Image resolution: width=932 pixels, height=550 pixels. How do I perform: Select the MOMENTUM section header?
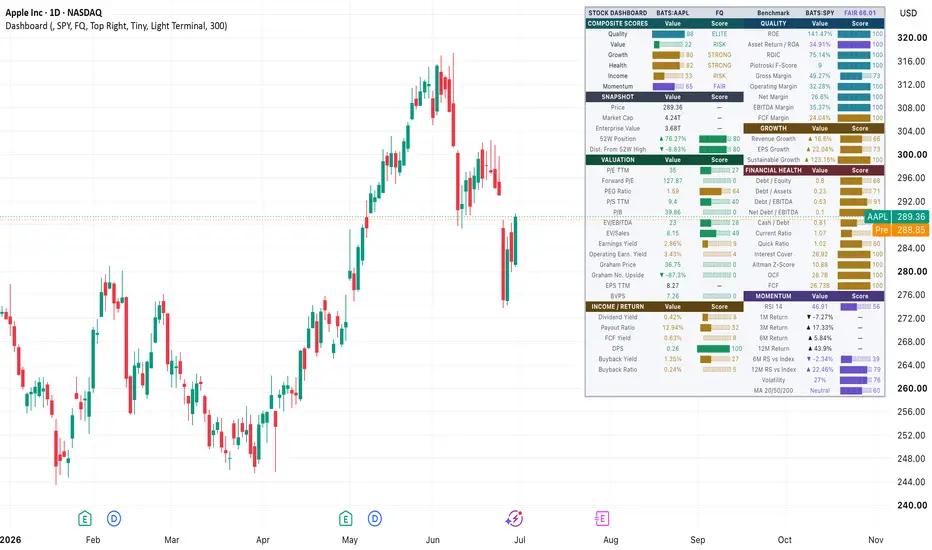pos(773,296)
